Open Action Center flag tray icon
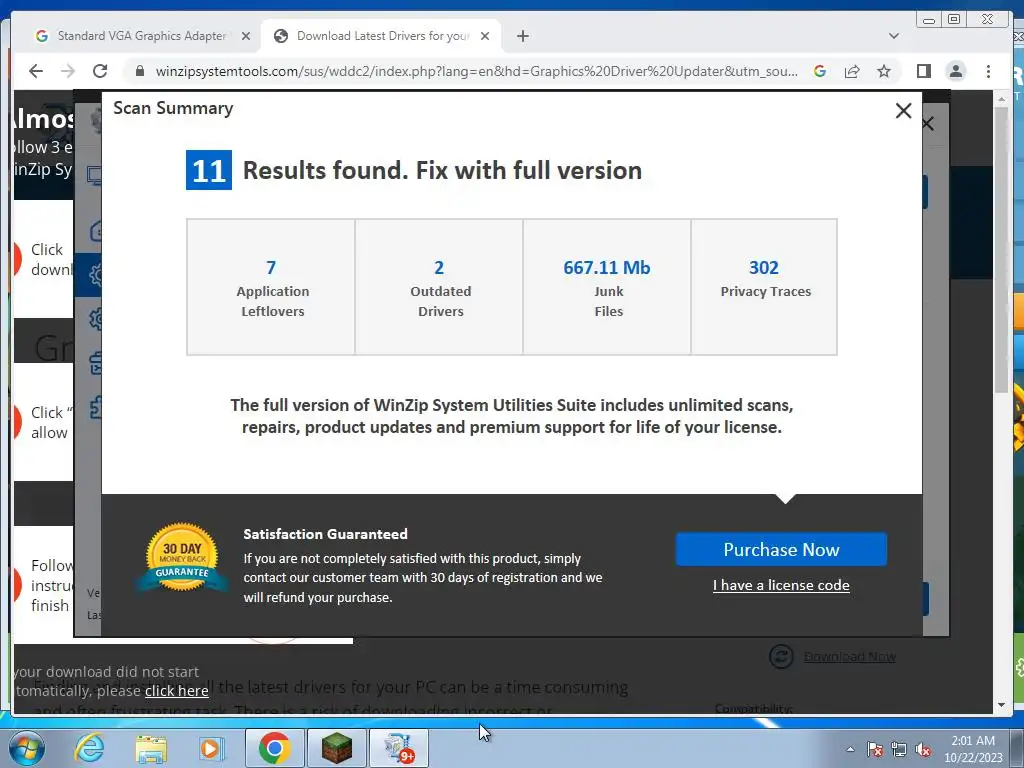 pyautogui.click(x=875, y=750)
